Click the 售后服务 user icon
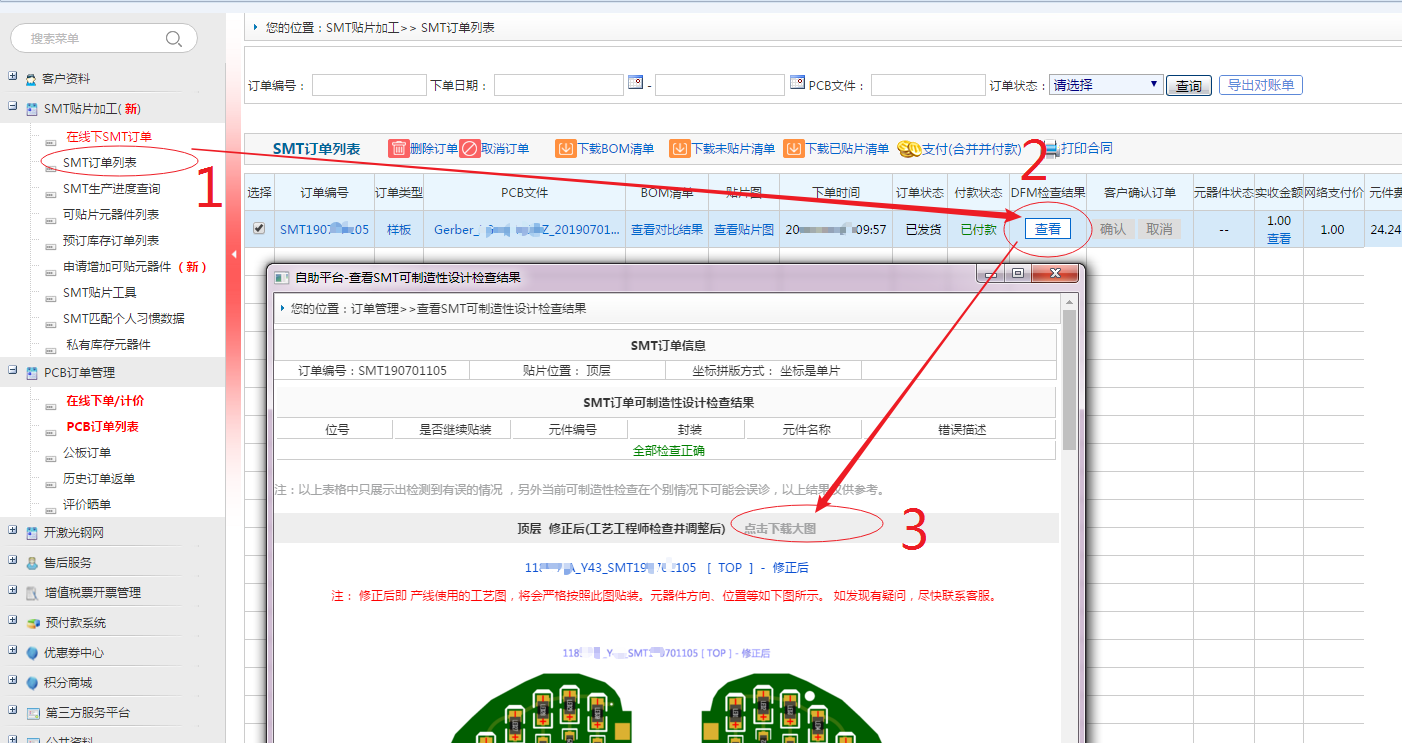The height and width of the screenshot is (743, 1402). pyautogui.click(x=32, y=563)
